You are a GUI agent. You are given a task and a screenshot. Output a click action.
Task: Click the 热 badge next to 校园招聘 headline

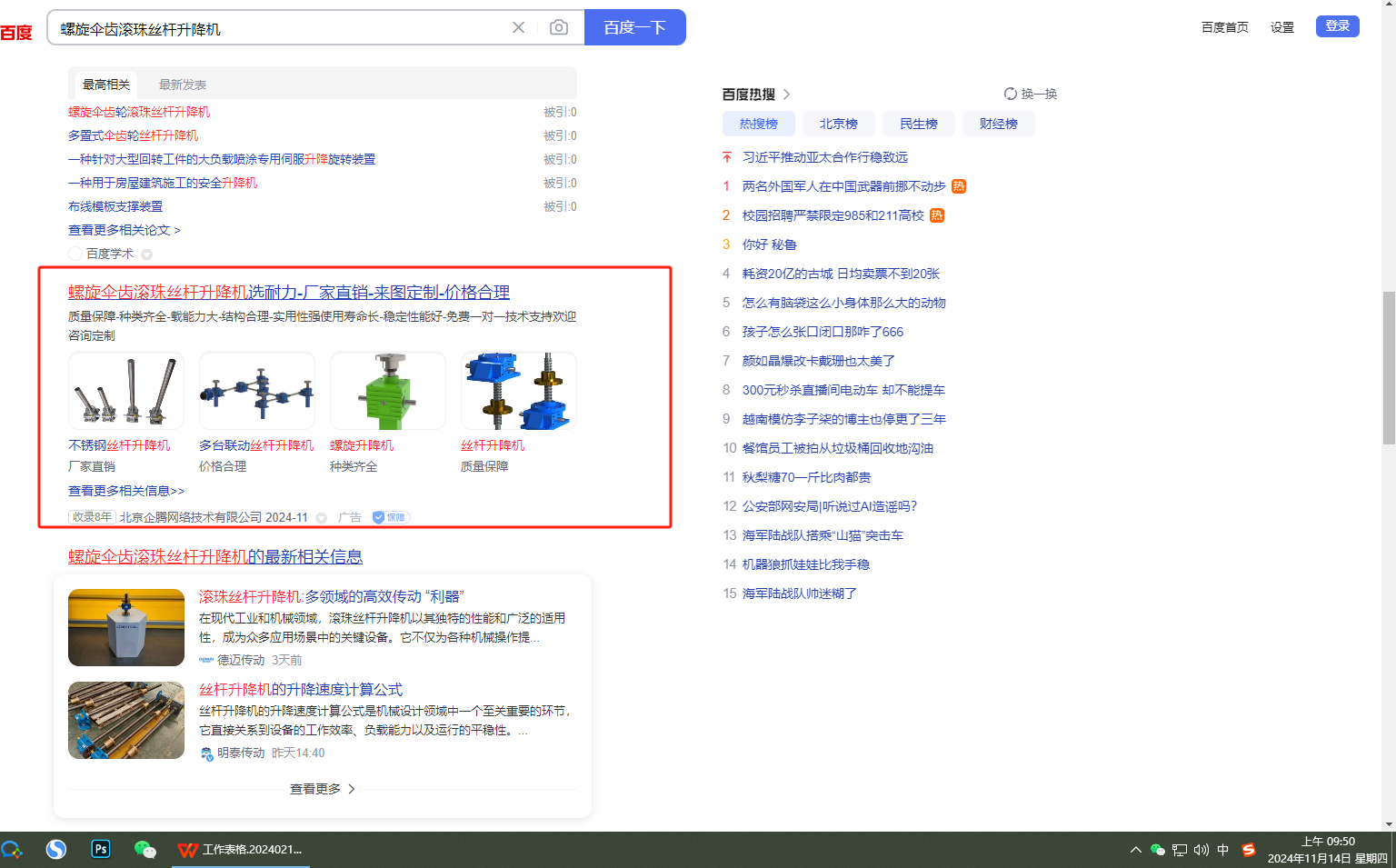pyautogui.click(x=937, y=215)
